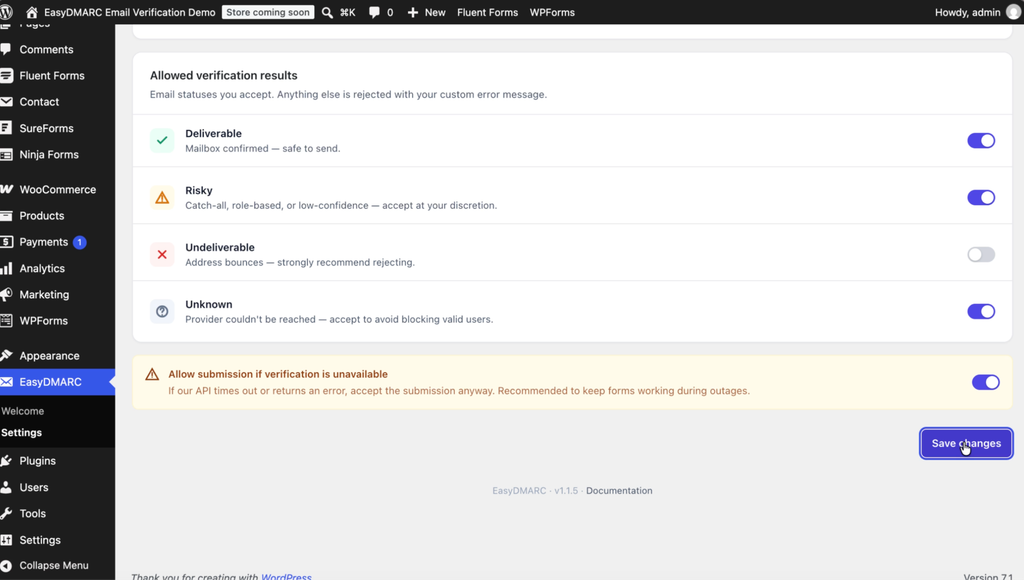Disable the Deliverable toggle
This screenshot has width=1024, height=580.
(x=981, y=140)
